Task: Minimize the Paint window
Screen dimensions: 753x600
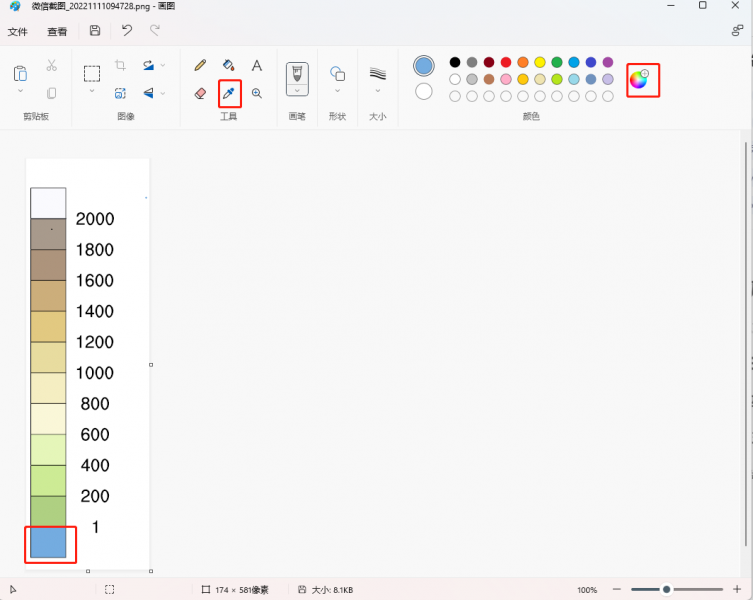Action: point(671,6)
